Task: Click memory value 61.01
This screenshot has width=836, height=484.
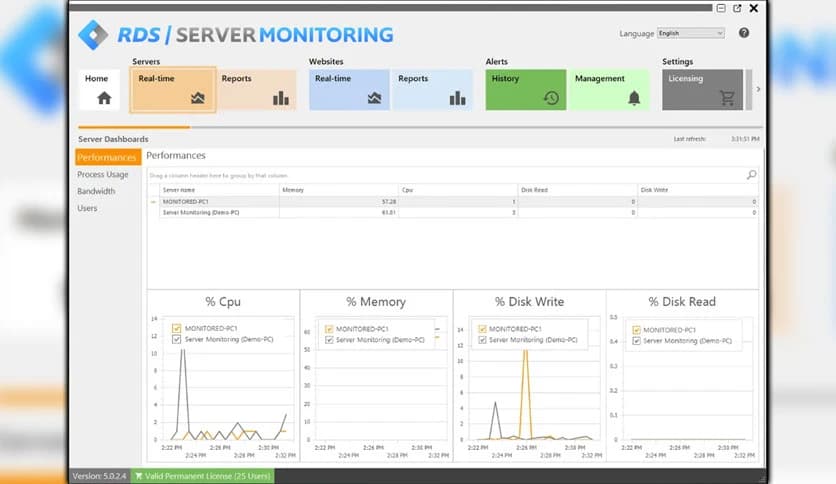Action: tap(389, 212)
